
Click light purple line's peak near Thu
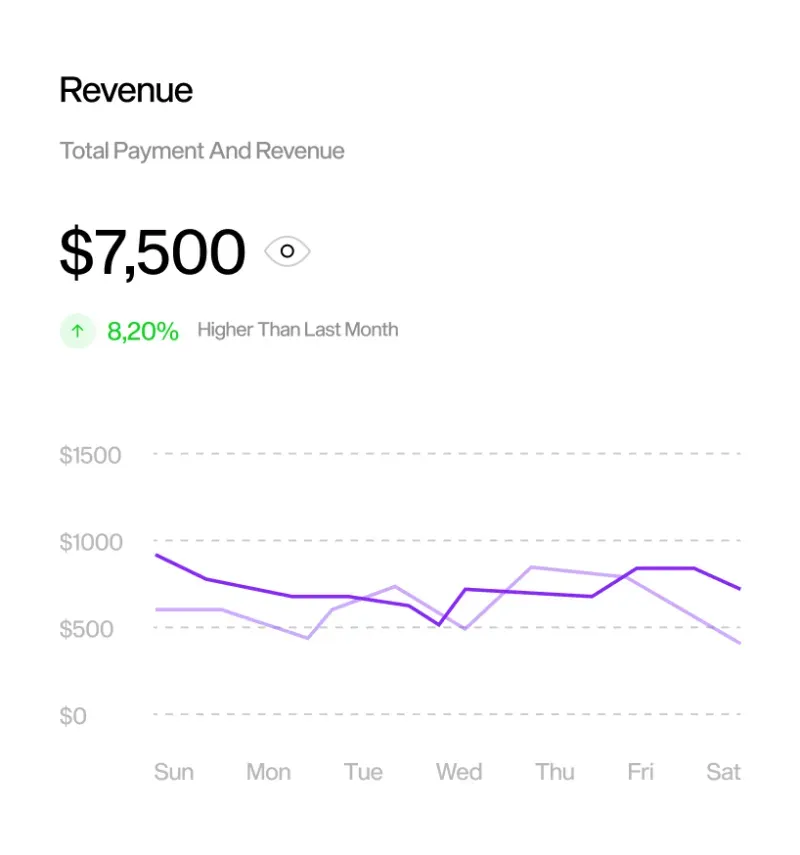(532, 568)
